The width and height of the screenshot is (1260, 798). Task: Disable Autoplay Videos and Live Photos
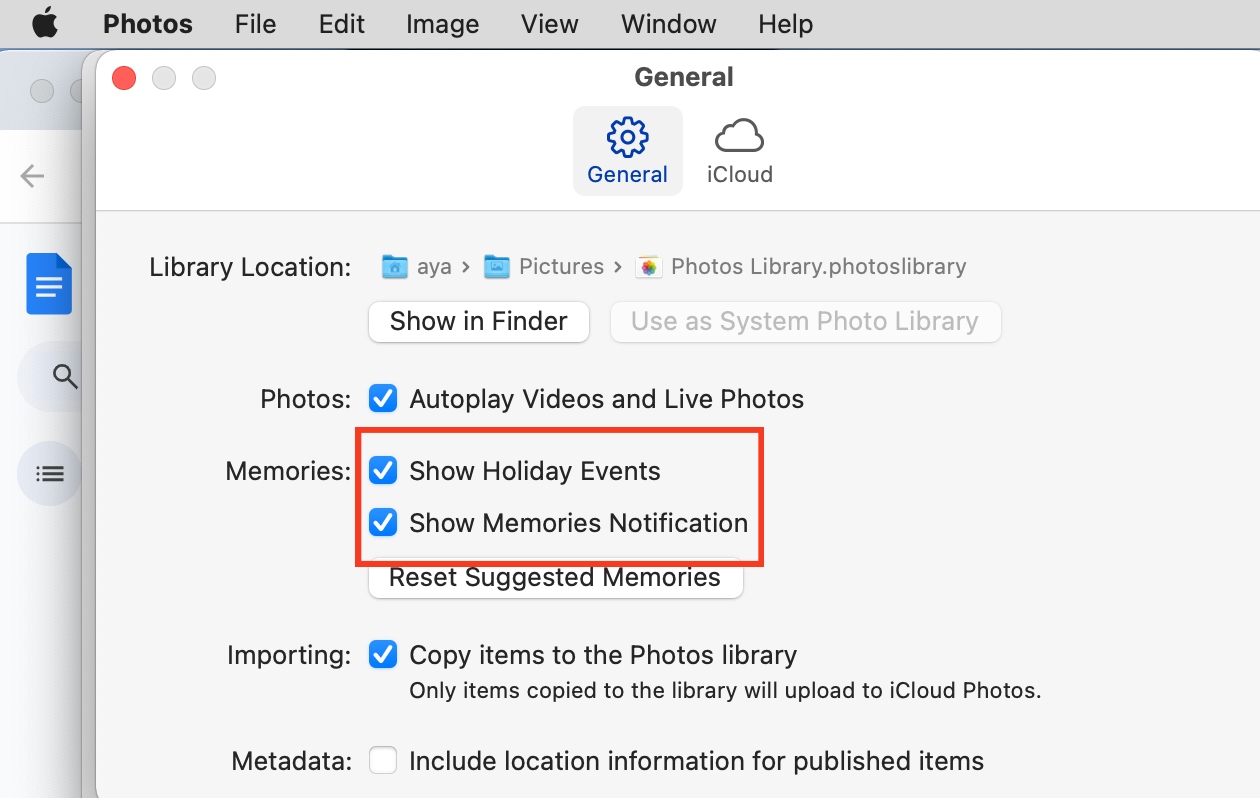[383, 398]
